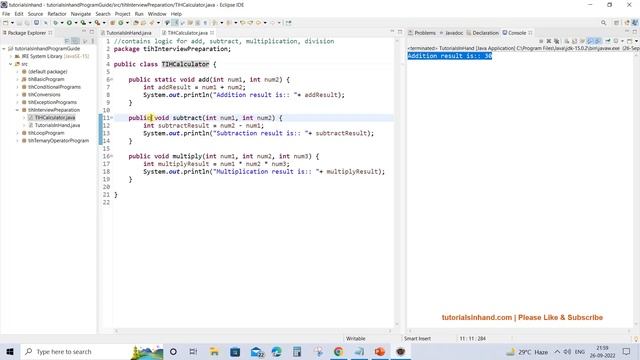The image size is (640, 360).
Task: Click the Save toolbar icon
Action: [19, 23]
